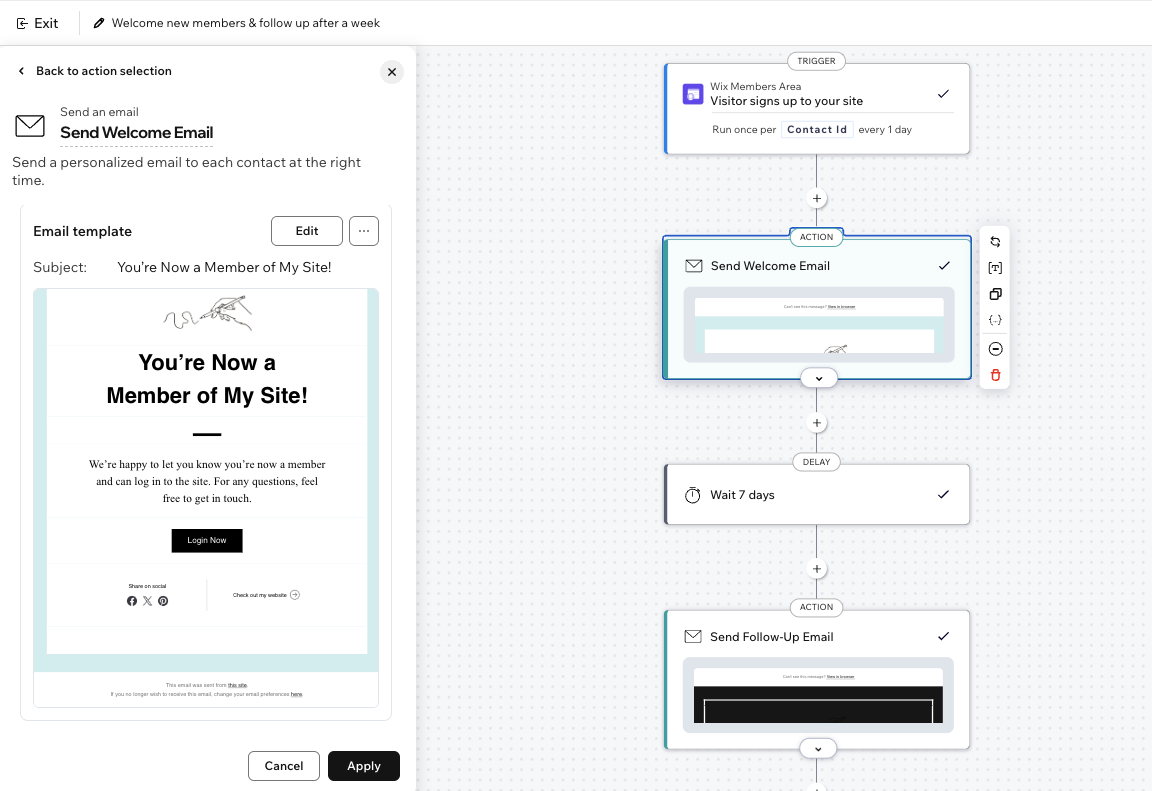Viewport: 1152px width, 791px height.
Task: Click the large envelope icon beside 'Send an email'
Action: tap(30, 126)
